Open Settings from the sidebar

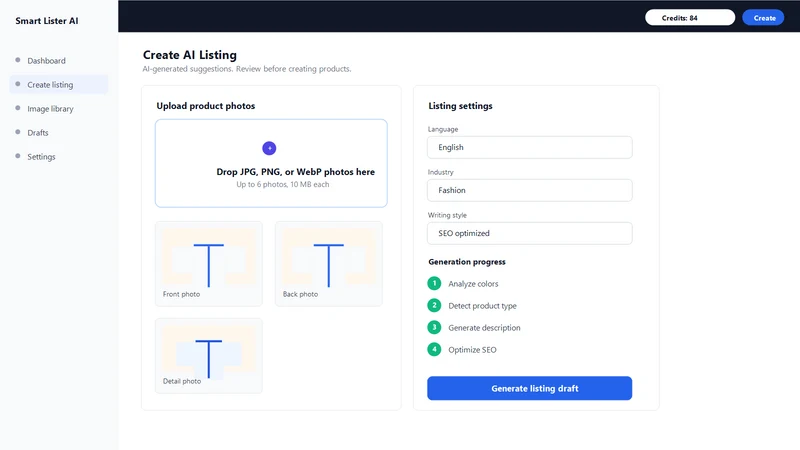(x=58, y=157)
